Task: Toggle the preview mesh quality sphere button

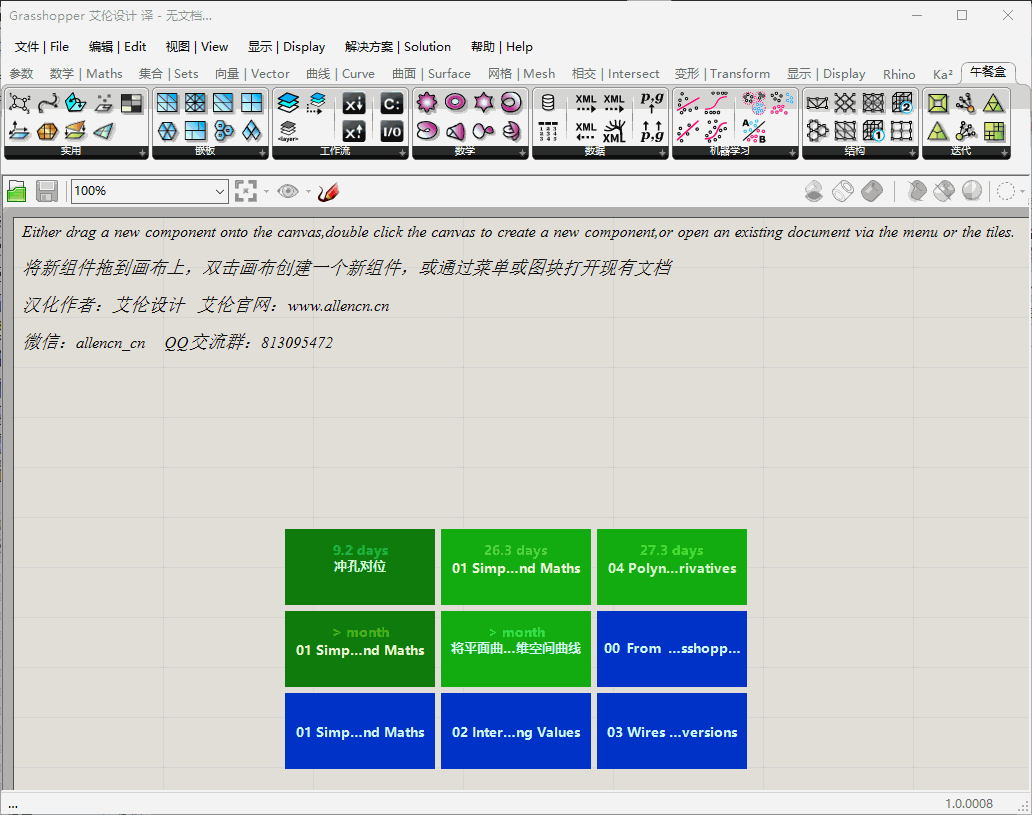Action: [972, 192]
